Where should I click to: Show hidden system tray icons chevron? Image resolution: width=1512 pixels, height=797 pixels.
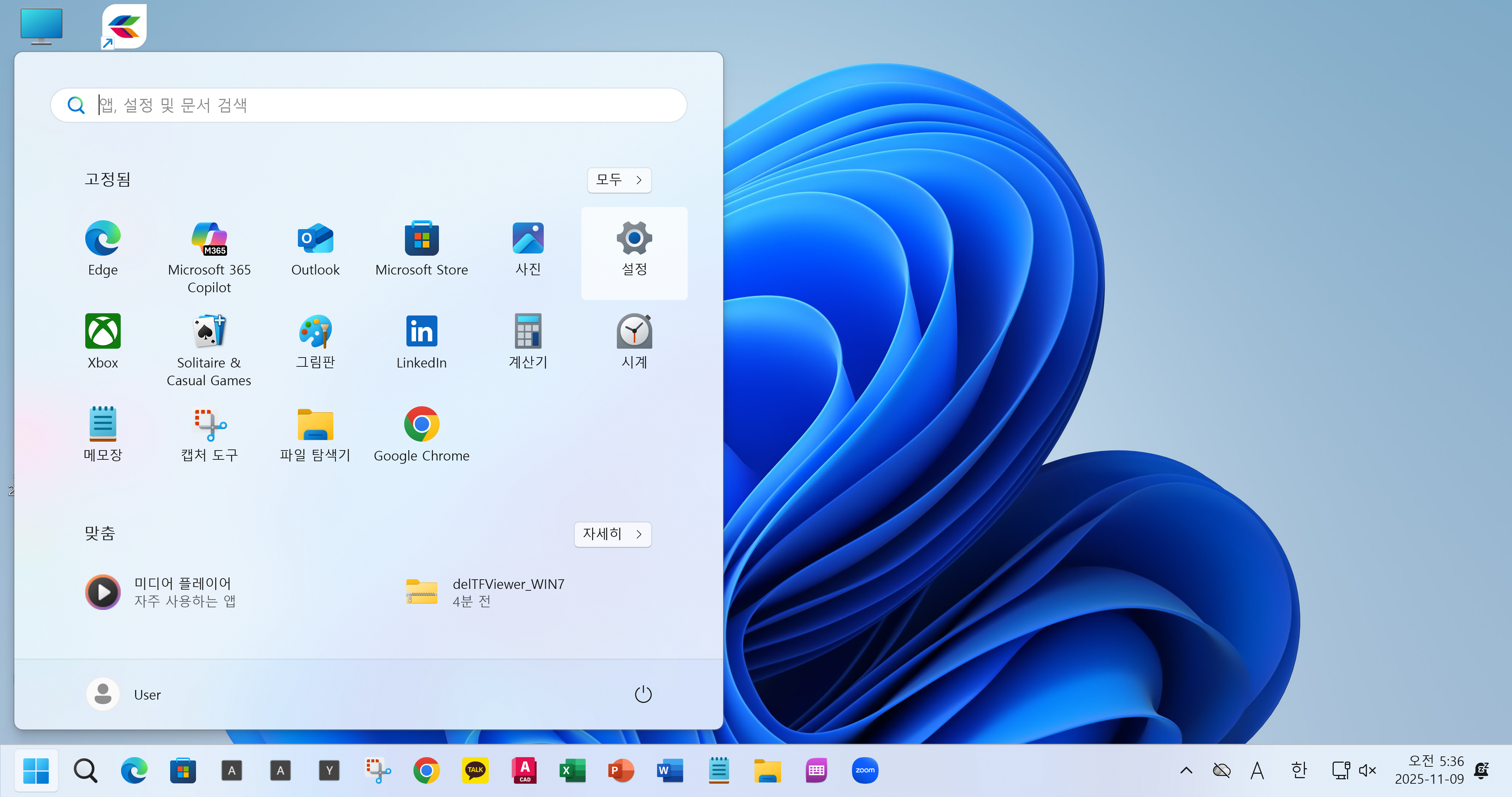tap(1186, 770)
